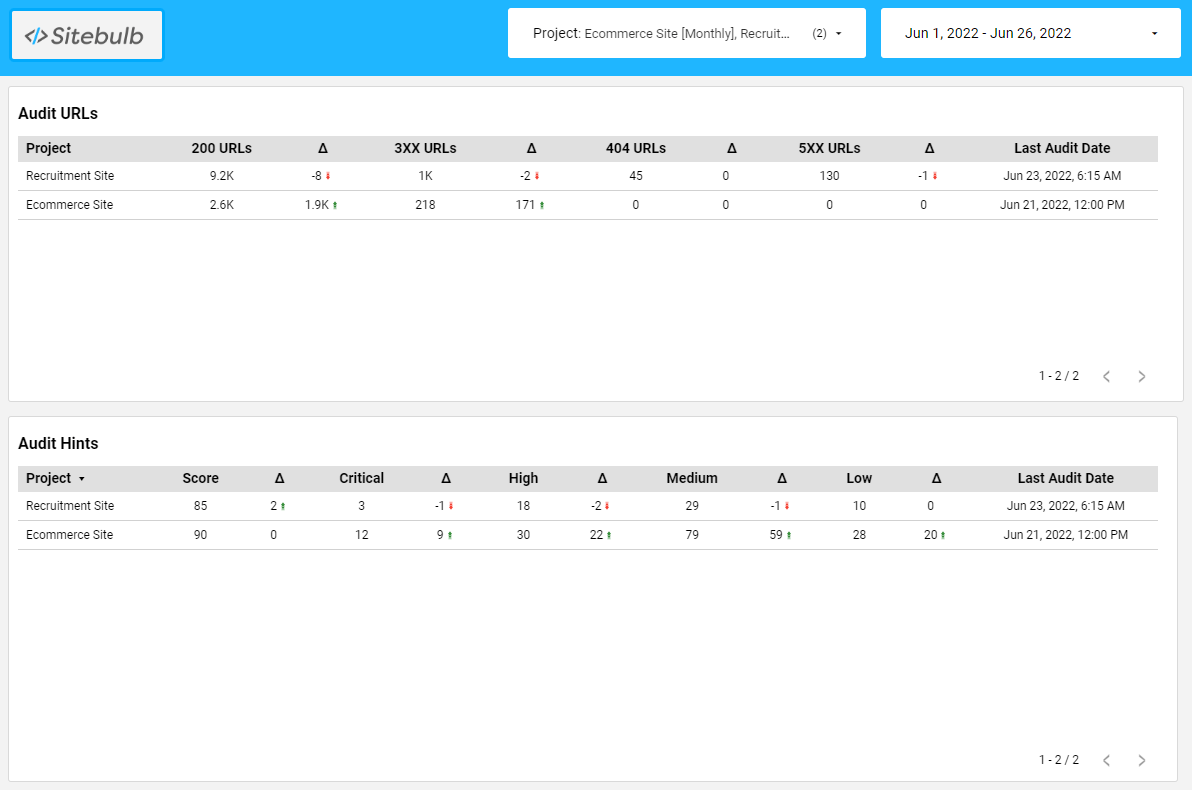The width and height of the screenshot is (1192, 790).
Task: Click the 45 value under 404 URLs
Action: point(636,176)
